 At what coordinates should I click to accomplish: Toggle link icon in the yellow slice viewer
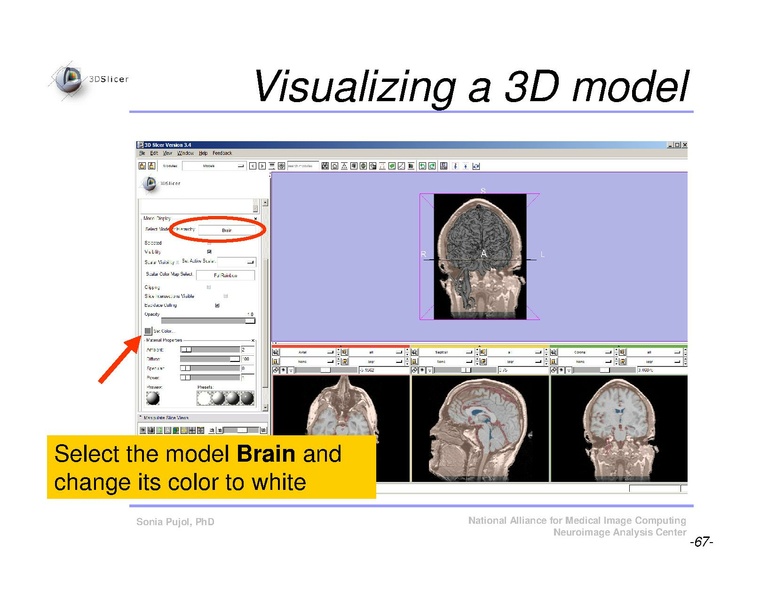click(415, 370)
